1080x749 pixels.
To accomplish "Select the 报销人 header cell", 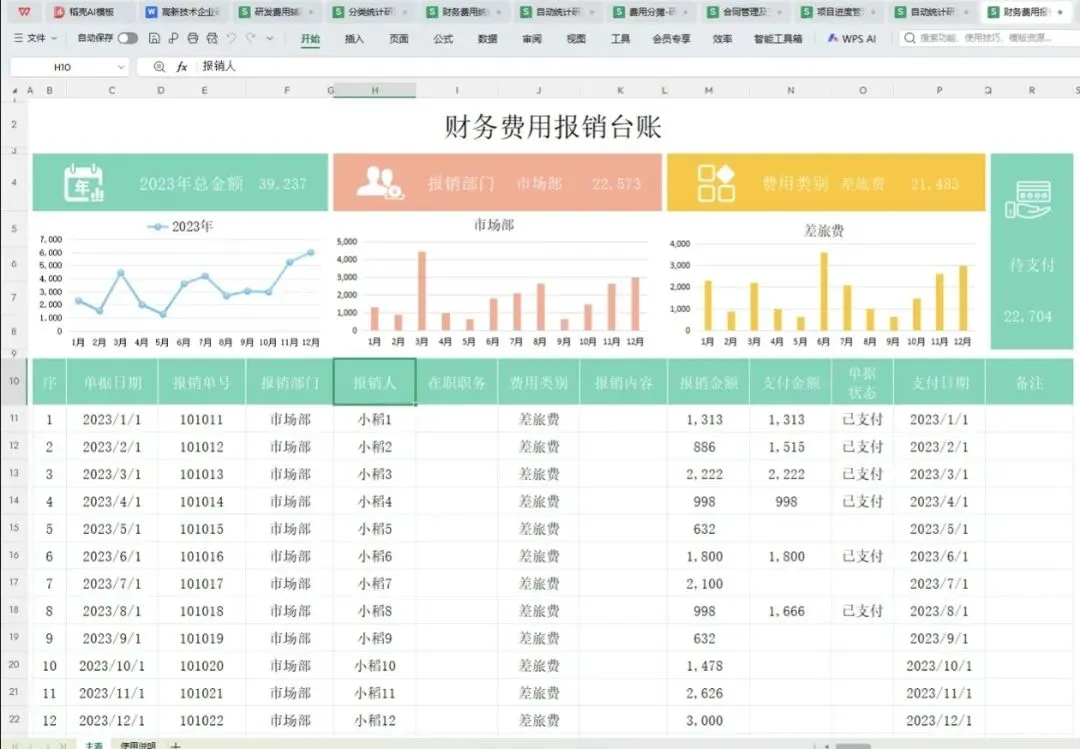I will click(375, 382).
